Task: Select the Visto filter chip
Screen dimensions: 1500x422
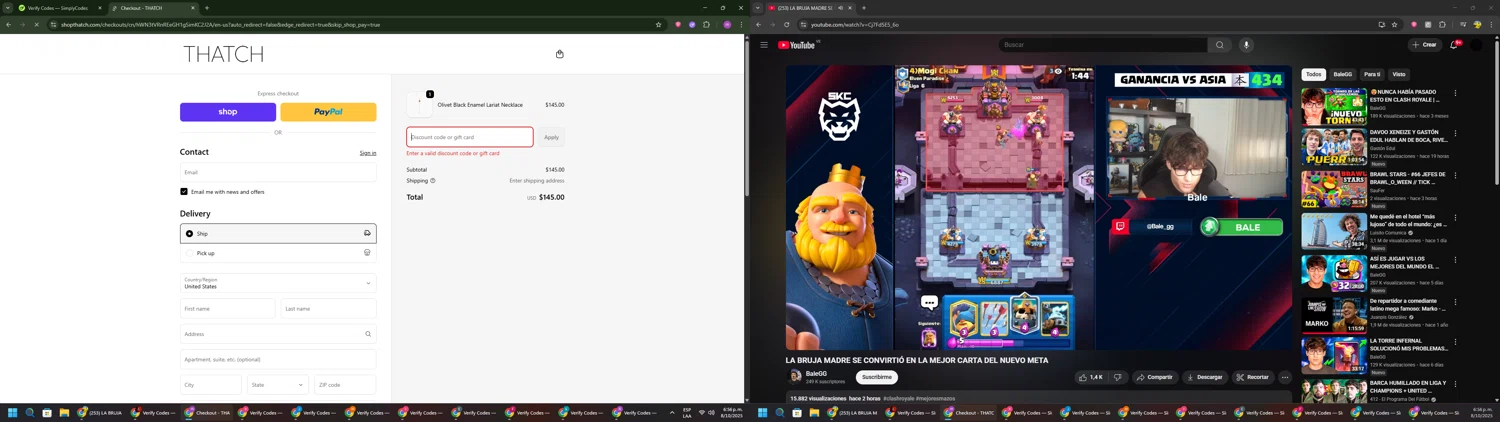Action: [x=1399, y=74]
